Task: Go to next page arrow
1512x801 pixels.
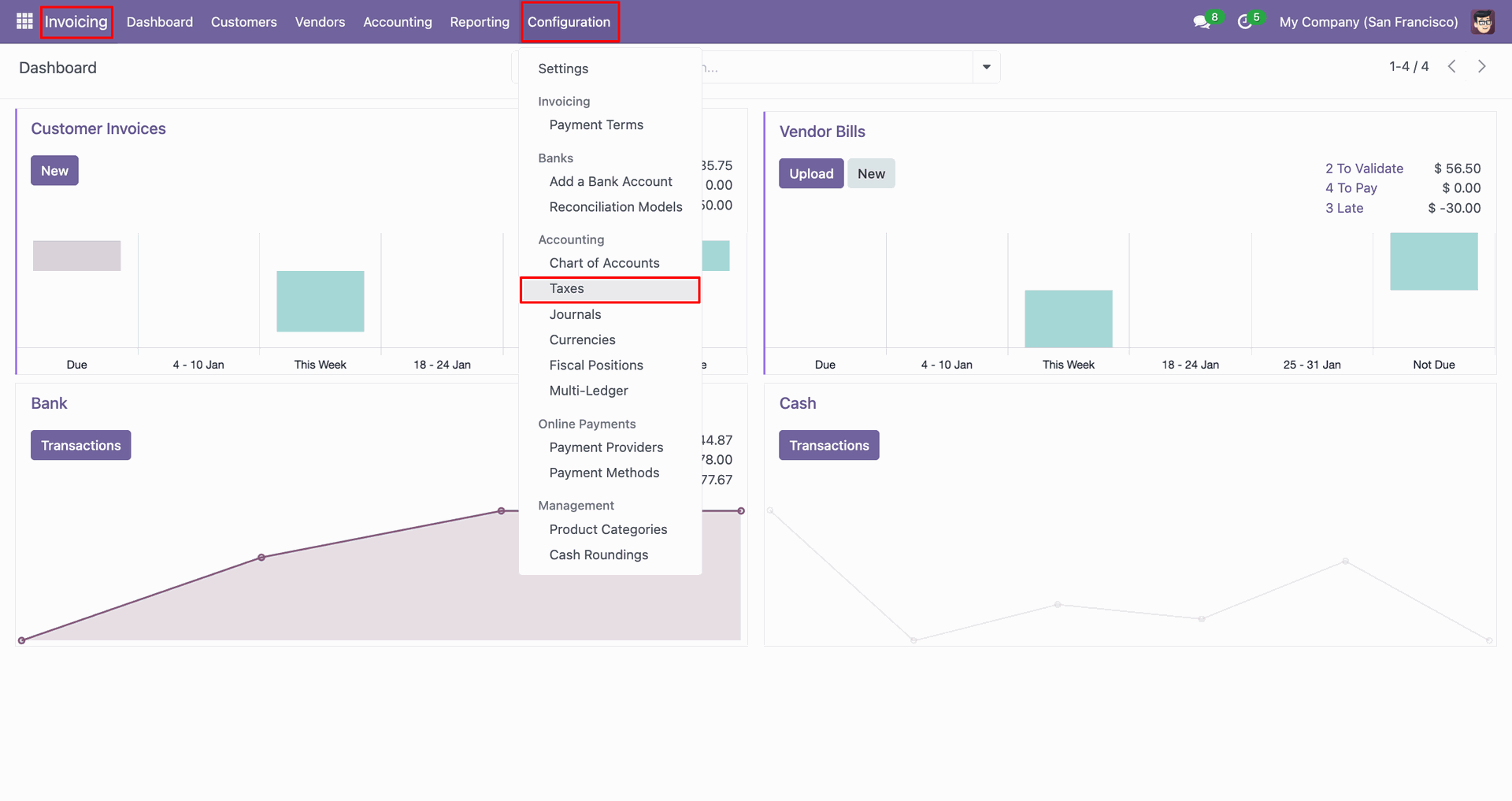Action: pyautogui.click(x=1481, y=67)
